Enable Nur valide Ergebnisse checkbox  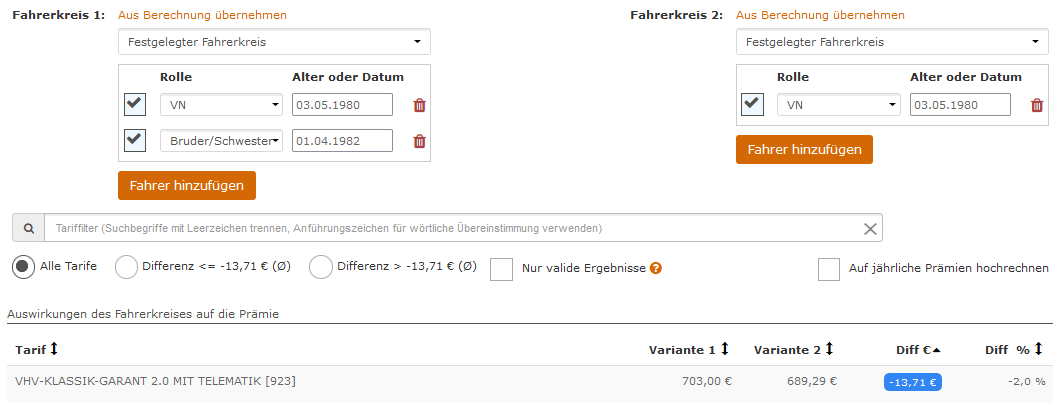coord(501,269)
